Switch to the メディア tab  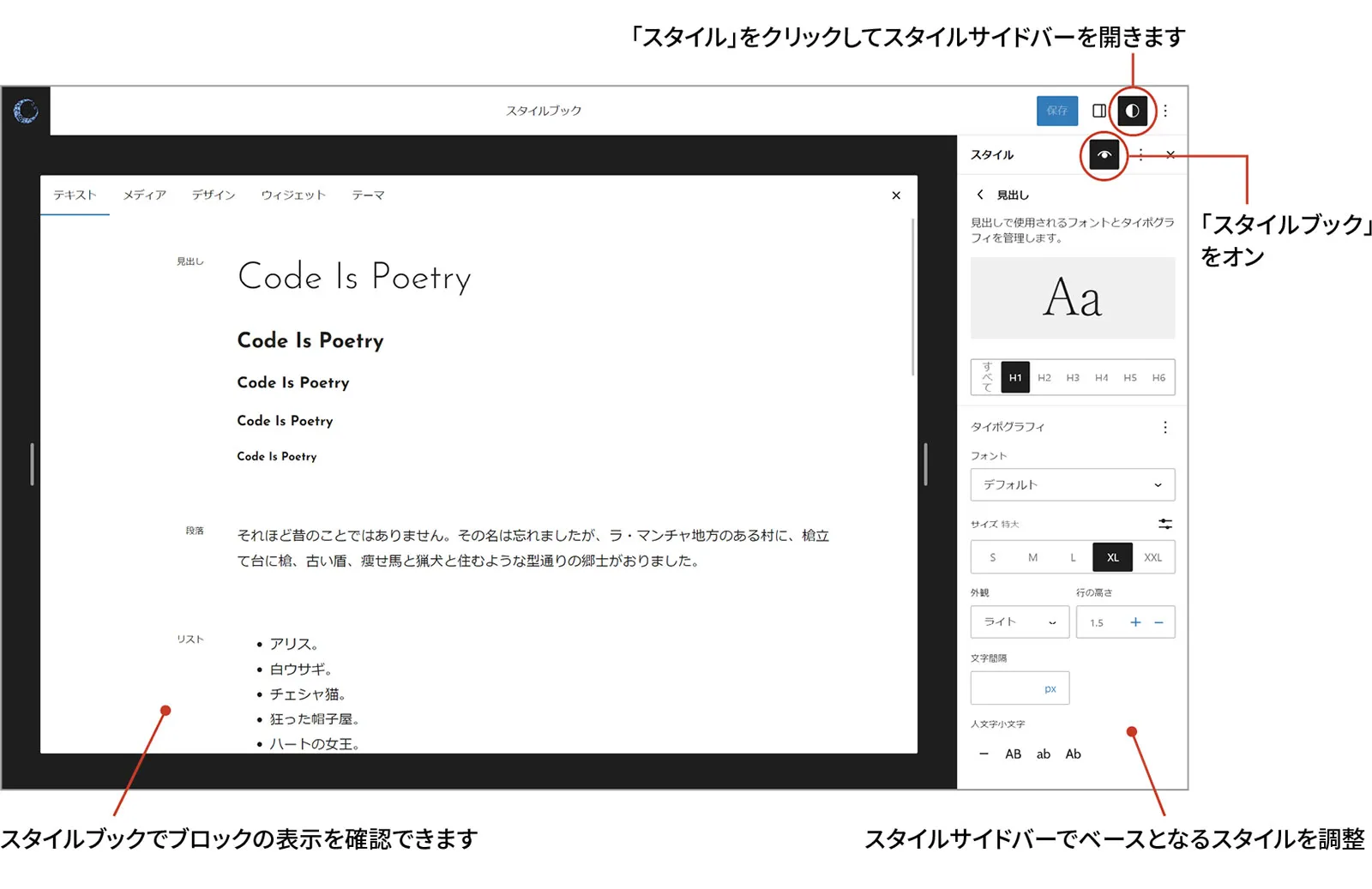tap(144, 195)
